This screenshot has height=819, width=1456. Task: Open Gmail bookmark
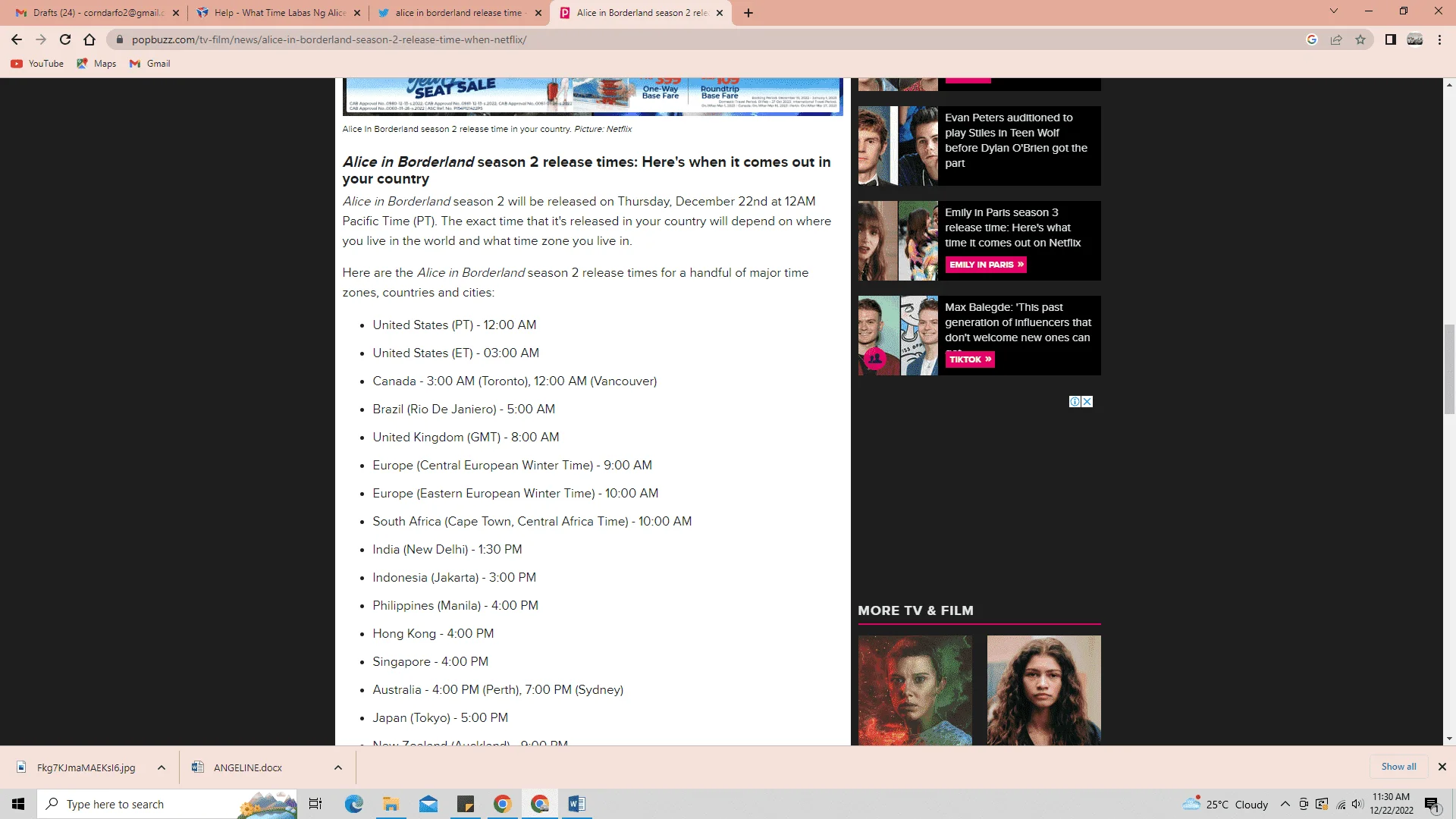149,64
